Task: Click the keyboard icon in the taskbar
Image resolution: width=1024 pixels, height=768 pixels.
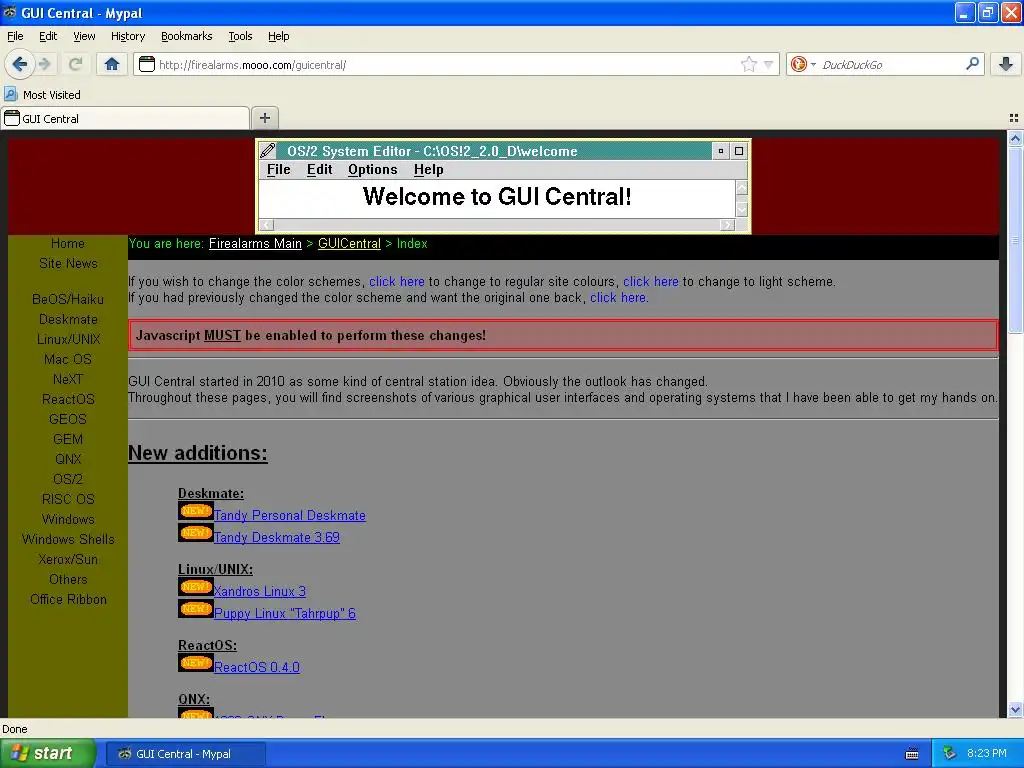Action: 912,754
